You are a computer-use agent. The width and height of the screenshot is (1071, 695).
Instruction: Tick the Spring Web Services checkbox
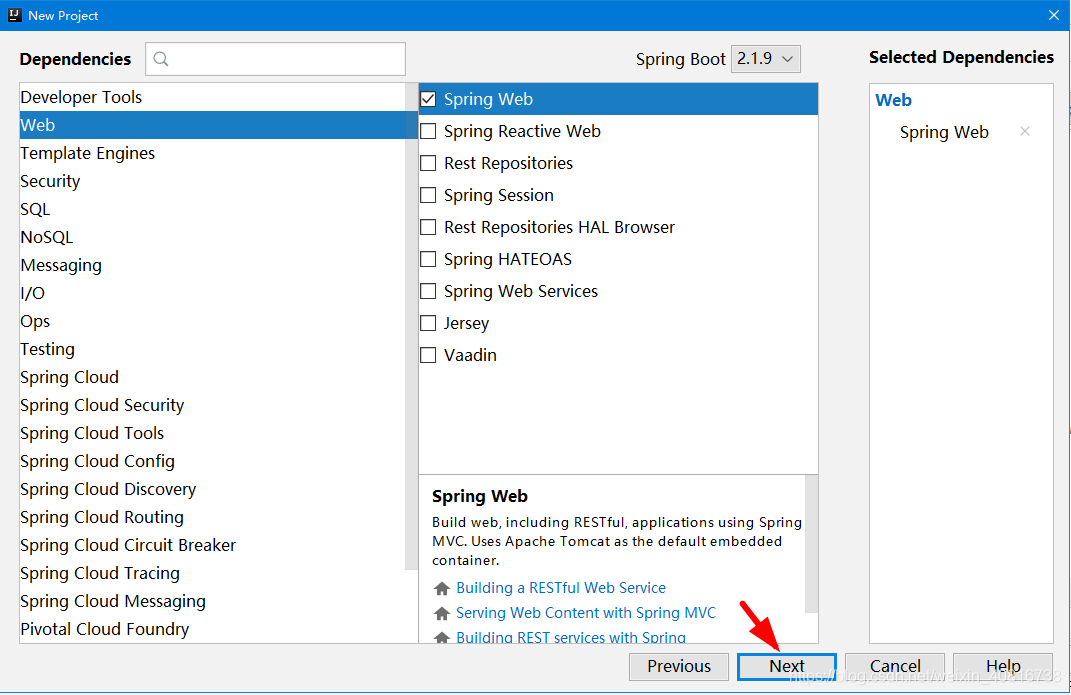428,291
